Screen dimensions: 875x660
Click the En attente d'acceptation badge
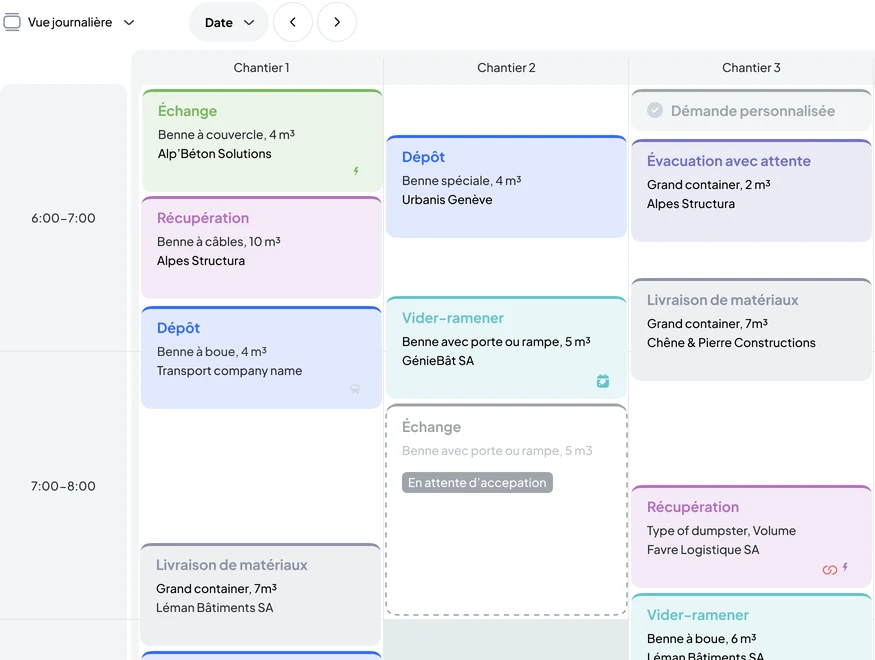click(x=477, y=483)
